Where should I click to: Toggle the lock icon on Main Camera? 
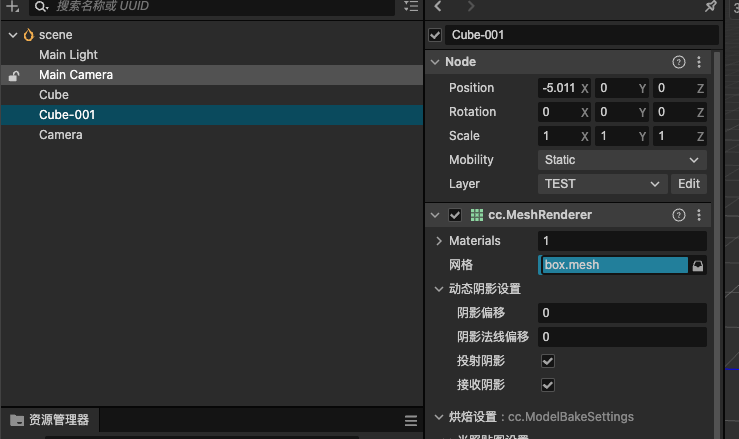point(14,75)
